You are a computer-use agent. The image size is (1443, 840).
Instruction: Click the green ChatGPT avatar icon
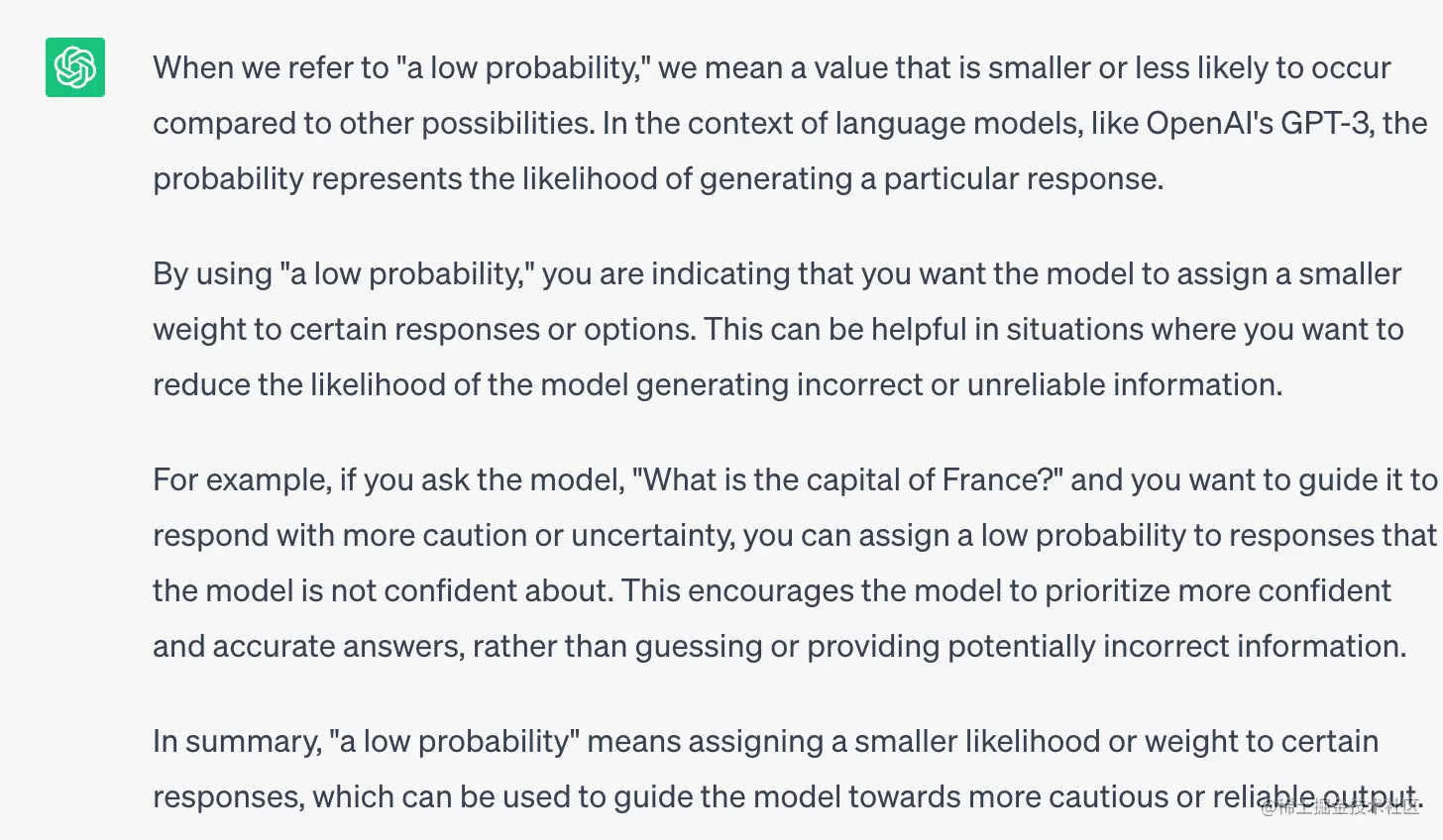click(x=75, y=67)
